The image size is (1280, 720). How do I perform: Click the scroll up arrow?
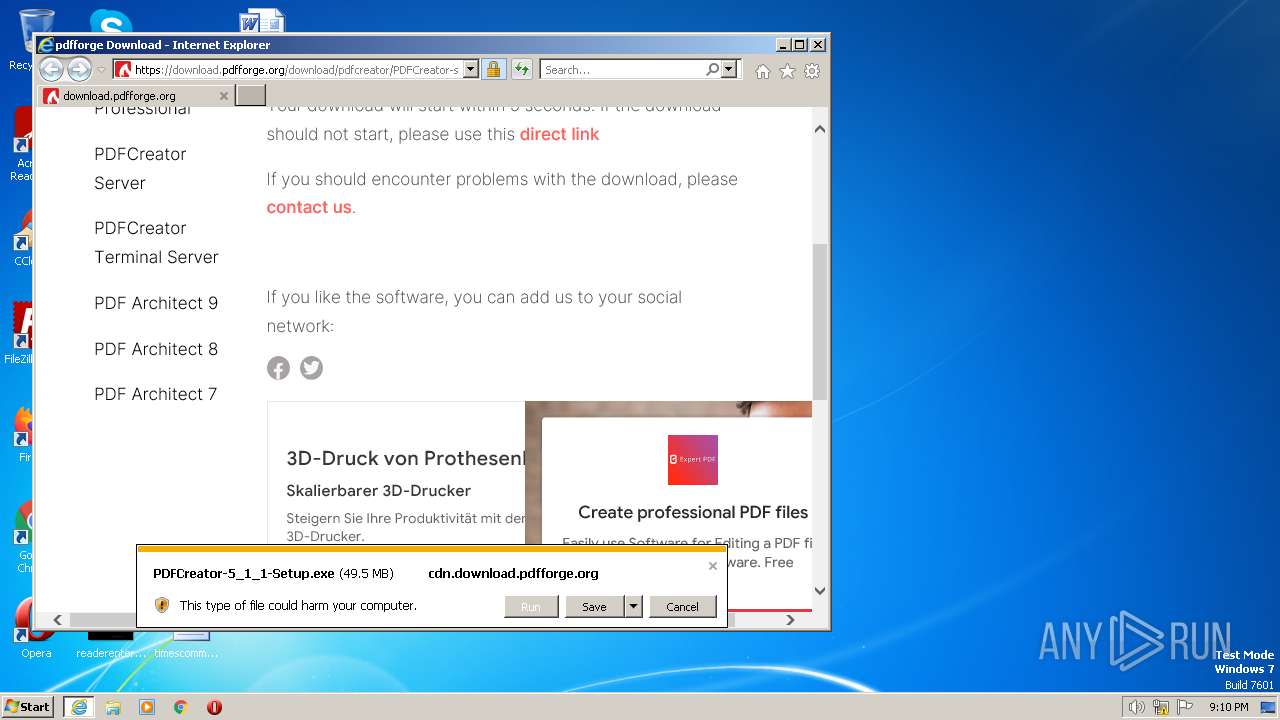(x=820, y=129)
